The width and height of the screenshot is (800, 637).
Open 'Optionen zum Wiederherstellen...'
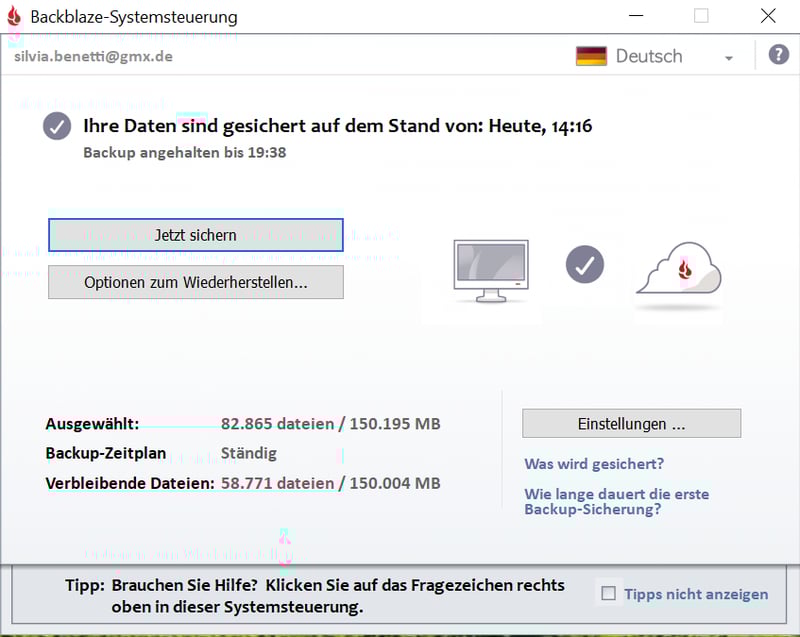196,282
